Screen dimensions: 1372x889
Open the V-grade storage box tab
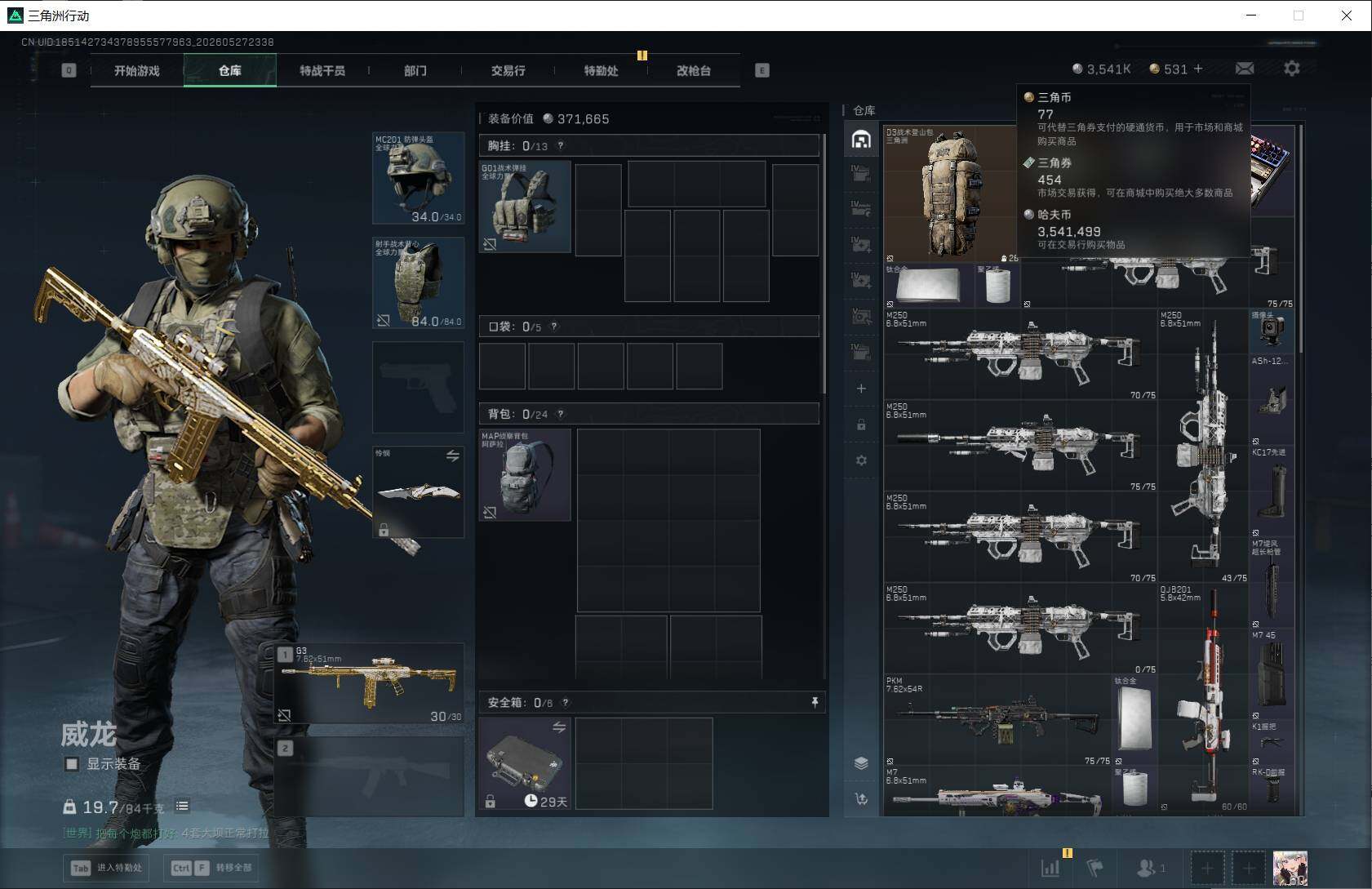(861, 317)
